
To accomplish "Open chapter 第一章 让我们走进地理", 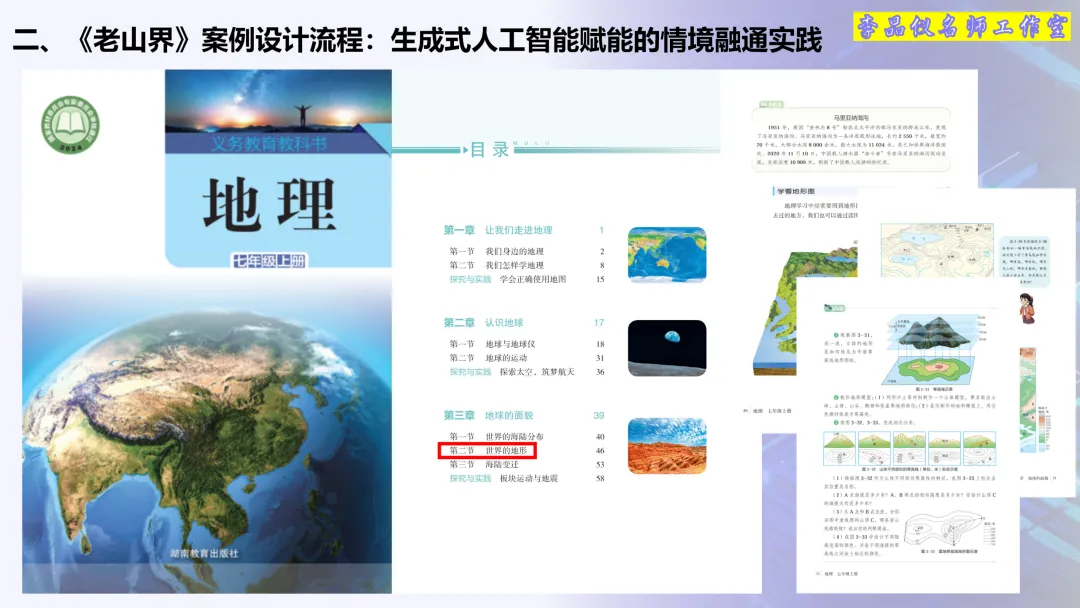I will pos(498,230).
